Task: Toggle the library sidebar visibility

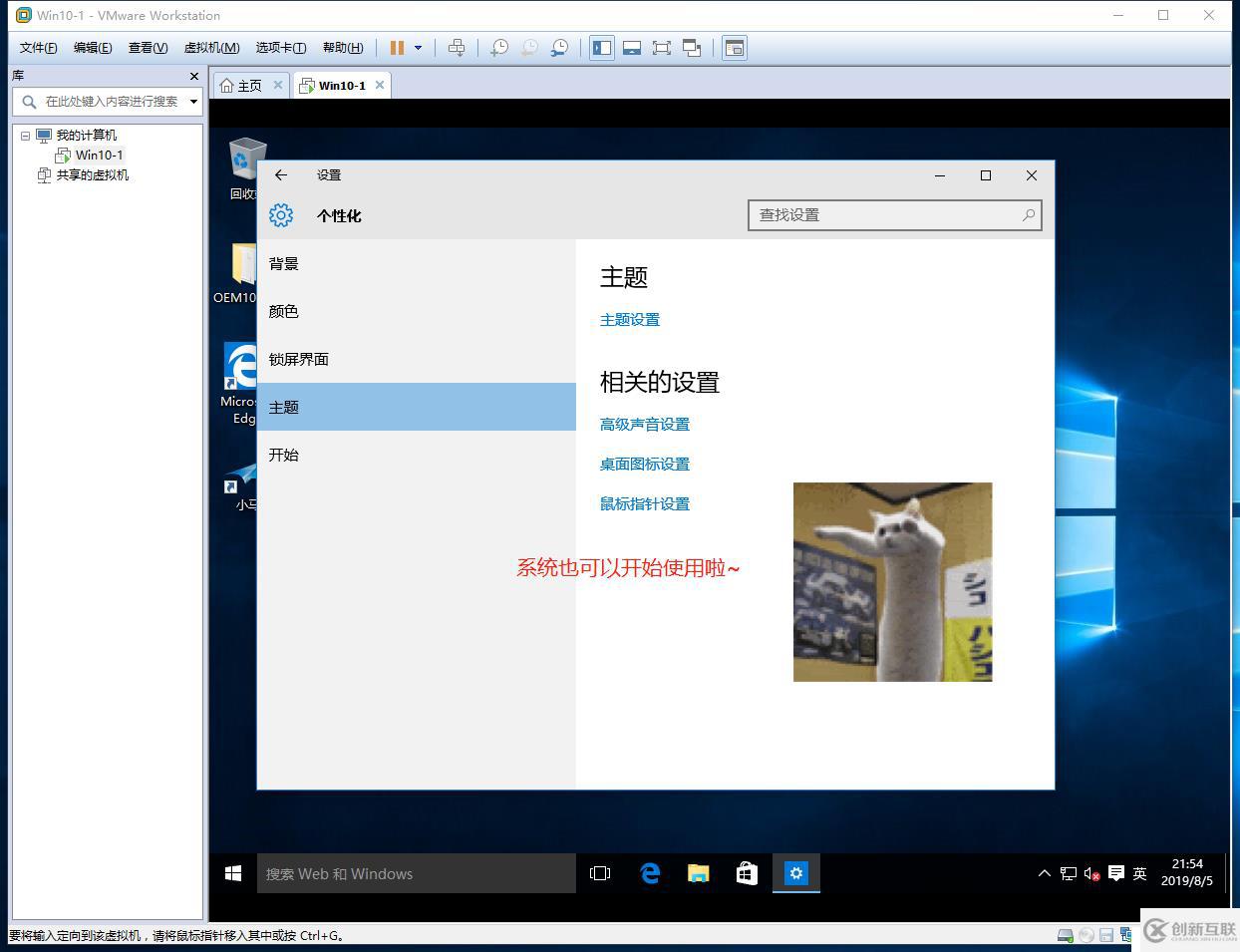Action: pos(601,47)
